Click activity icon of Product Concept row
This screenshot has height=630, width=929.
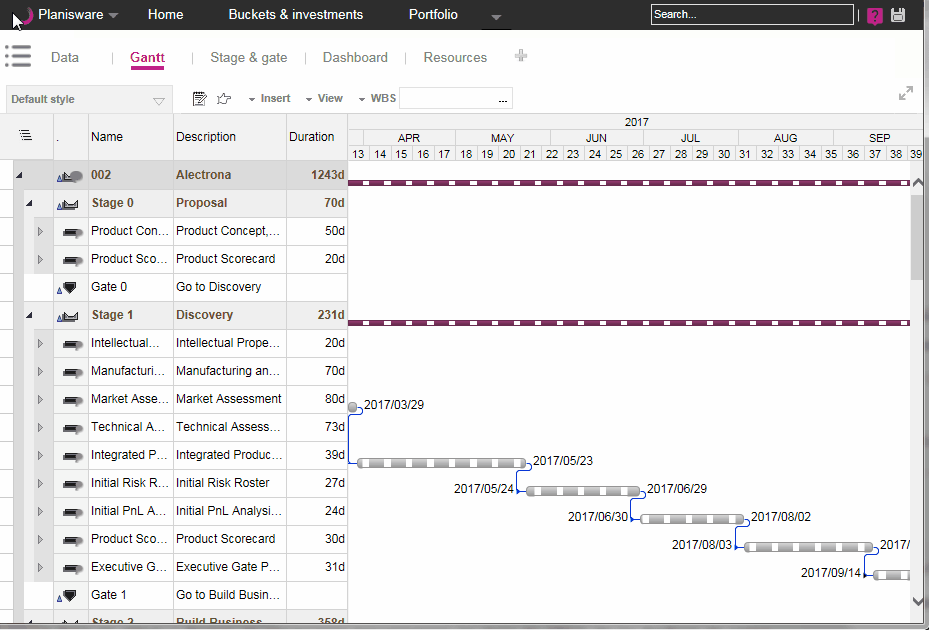point(72,232)
